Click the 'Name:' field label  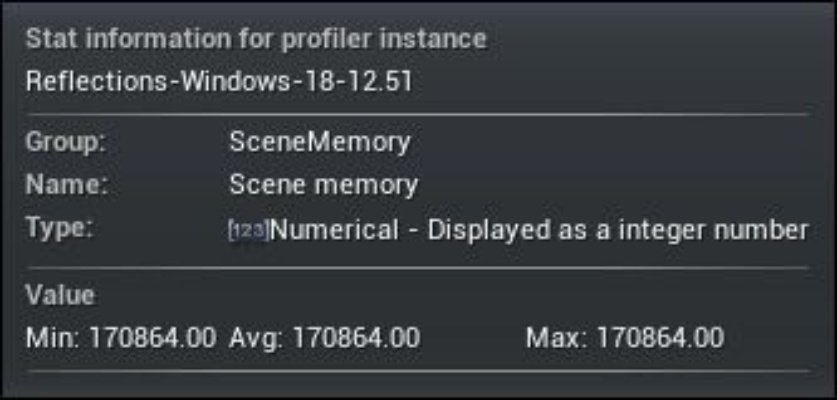66,185
